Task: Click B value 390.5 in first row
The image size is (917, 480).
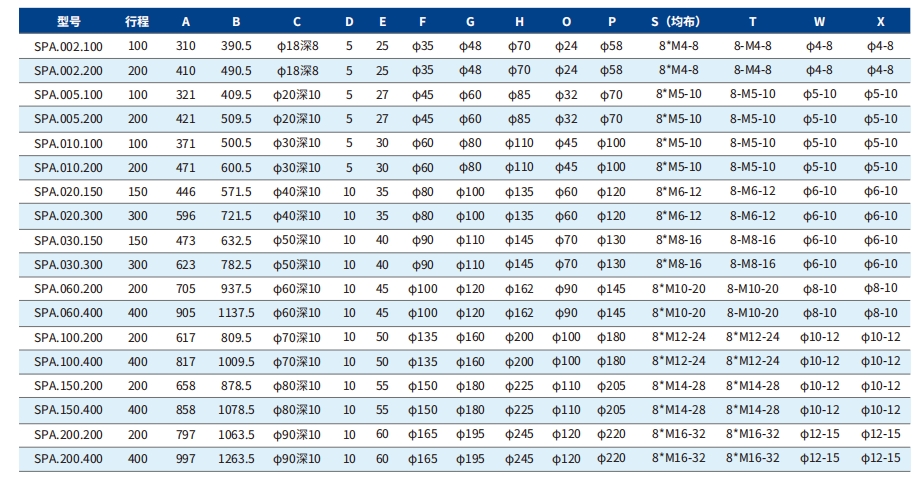Action: coord(236,46)
